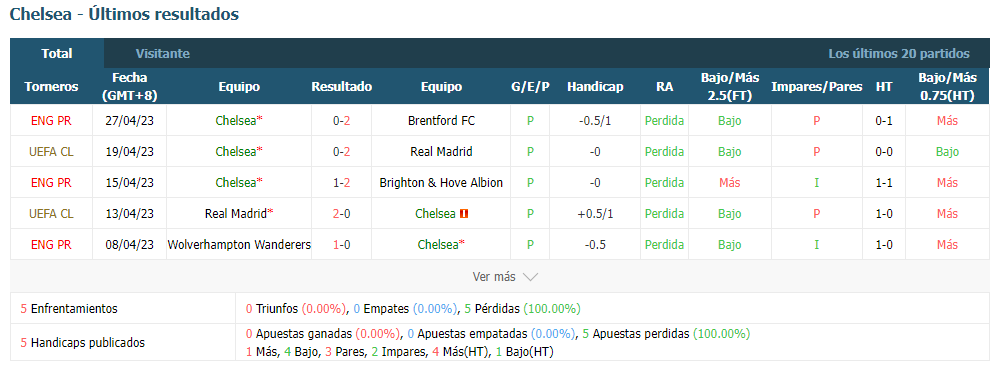Click the Impares/Pares column header
The width and height of the screenshot is (1000, 370).
coord(816,87)
